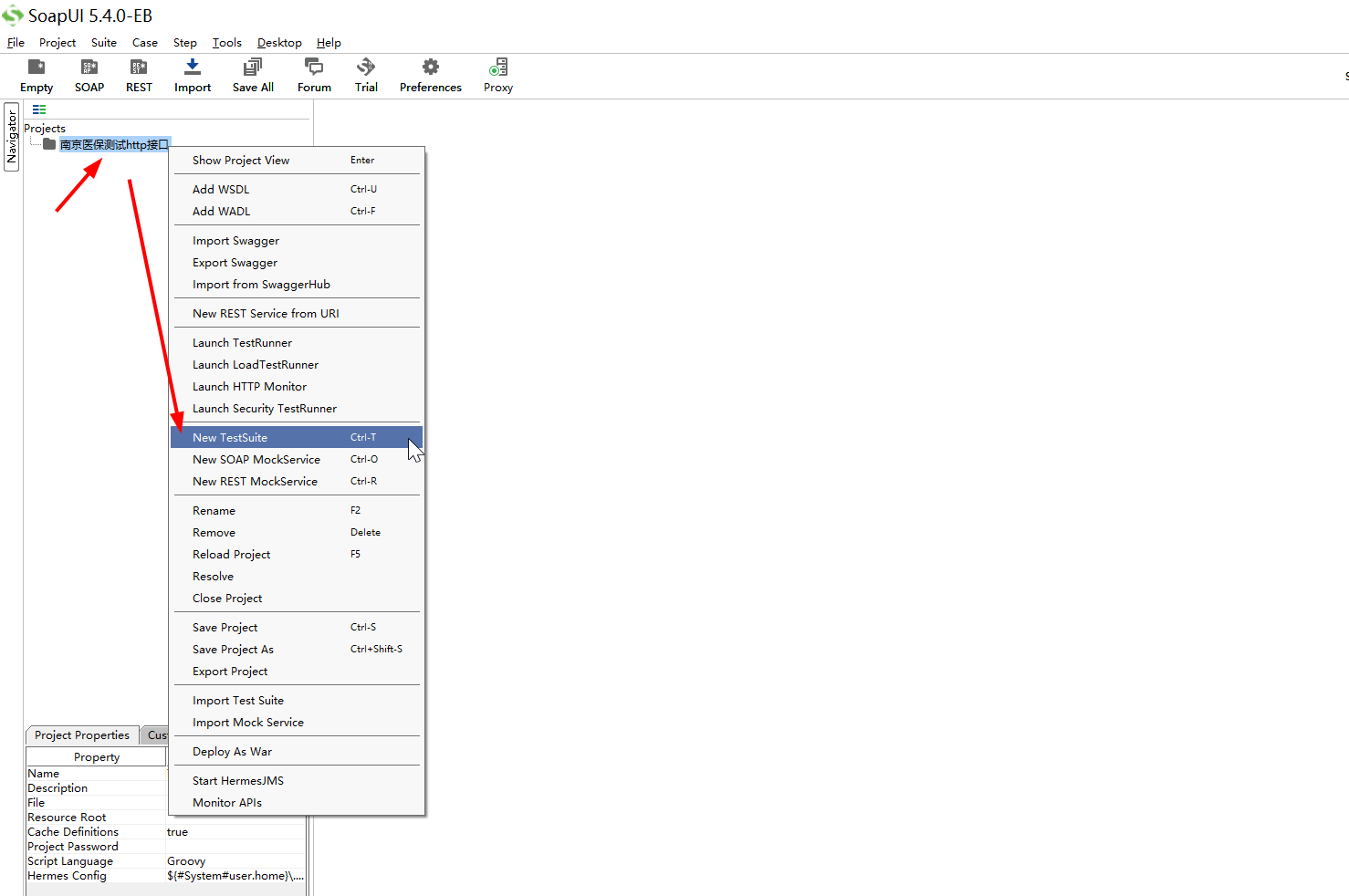1349x896 pixels.
Task: Switch to Project Properties tab
Action: point(82,735)
